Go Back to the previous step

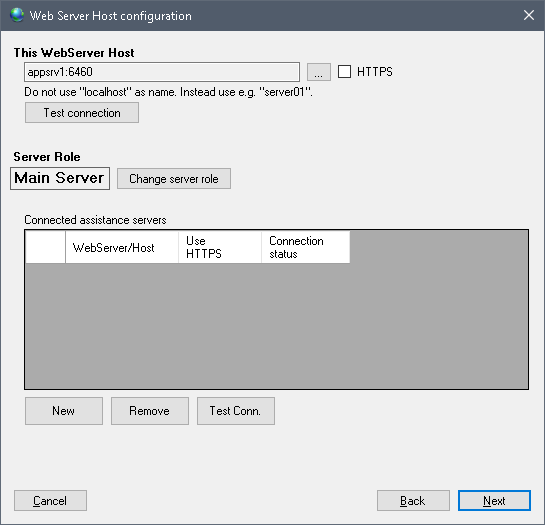tap(413, 501)
